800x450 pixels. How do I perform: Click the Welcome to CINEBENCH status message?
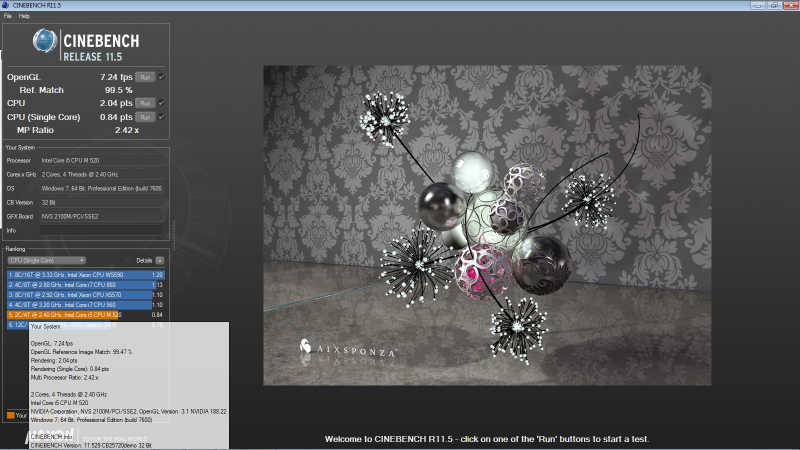click(487, 439)
